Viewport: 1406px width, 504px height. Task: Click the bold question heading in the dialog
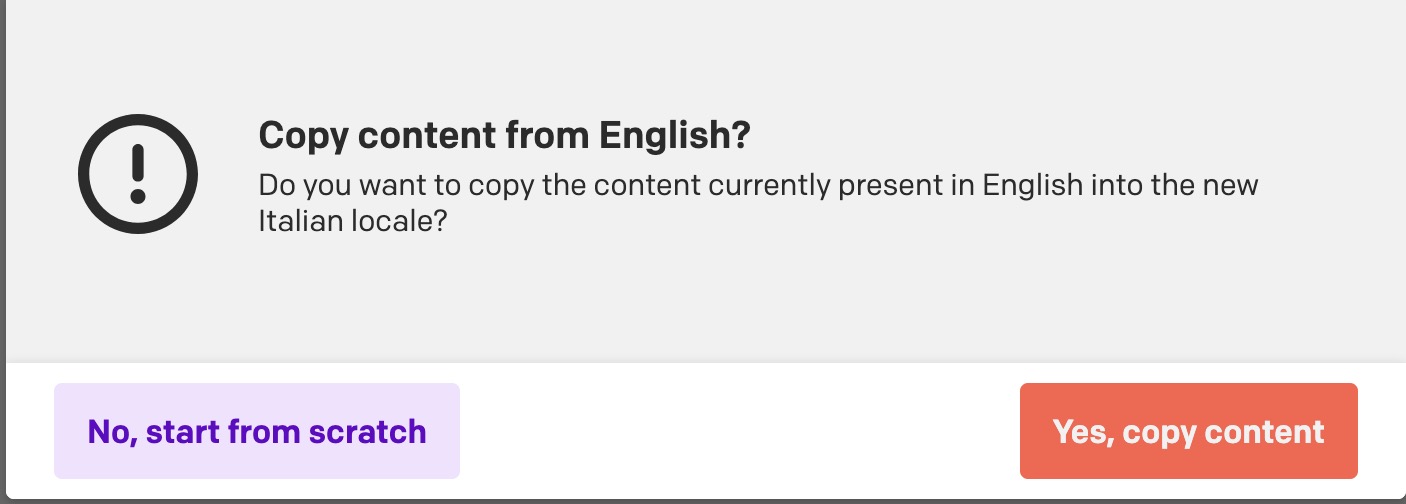pyautogui.click(x=504, y=137)
